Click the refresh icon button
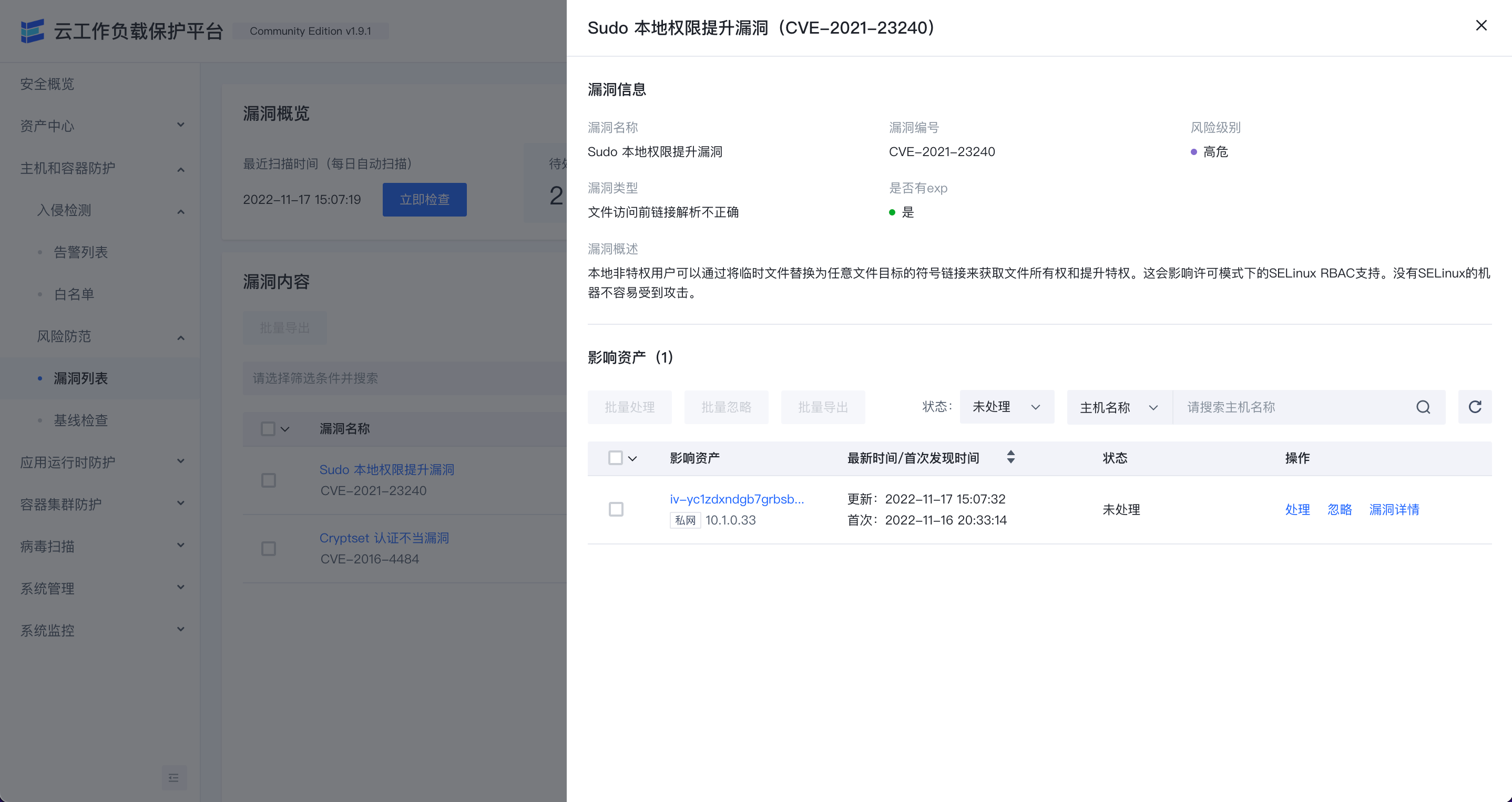Screen dimensions: 1512x802 [1475, 407]
